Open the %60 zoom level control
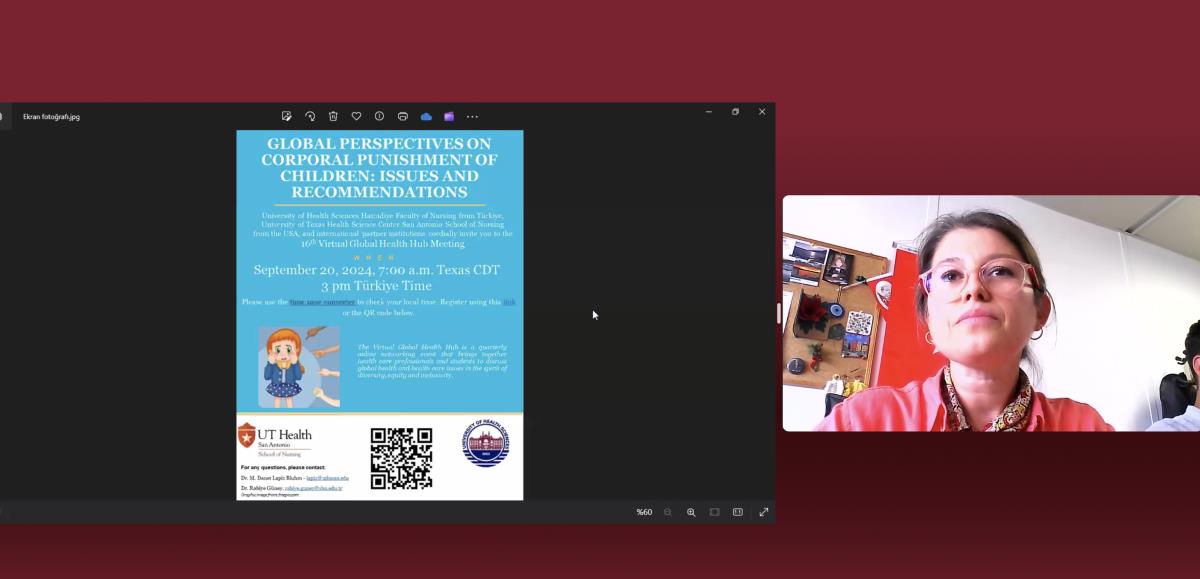This screenshot has width=1200, height=579. pyautogui.click(x=644, y=512)
